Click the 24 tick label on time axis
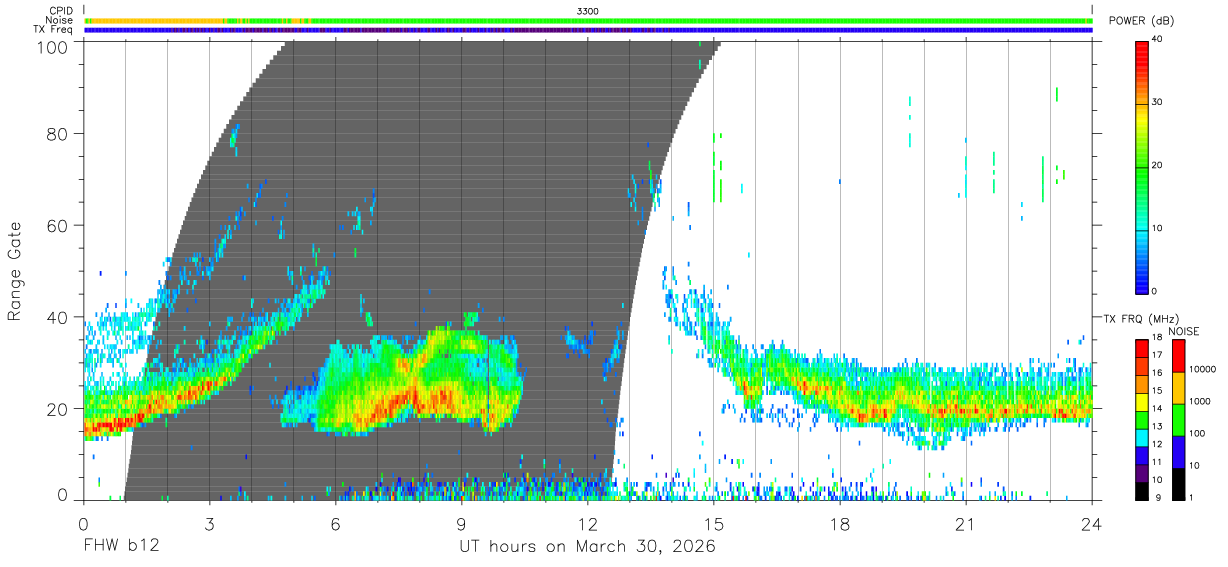Image resolution: width=1228 pixels, height=567 pixels. 1091,523
